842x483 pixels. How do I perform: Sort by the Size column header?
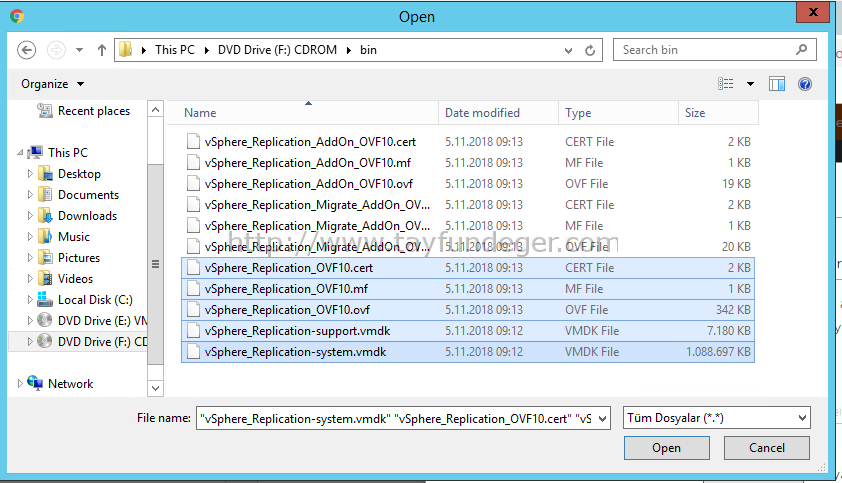pyautogui.click(x=718, y=113)
